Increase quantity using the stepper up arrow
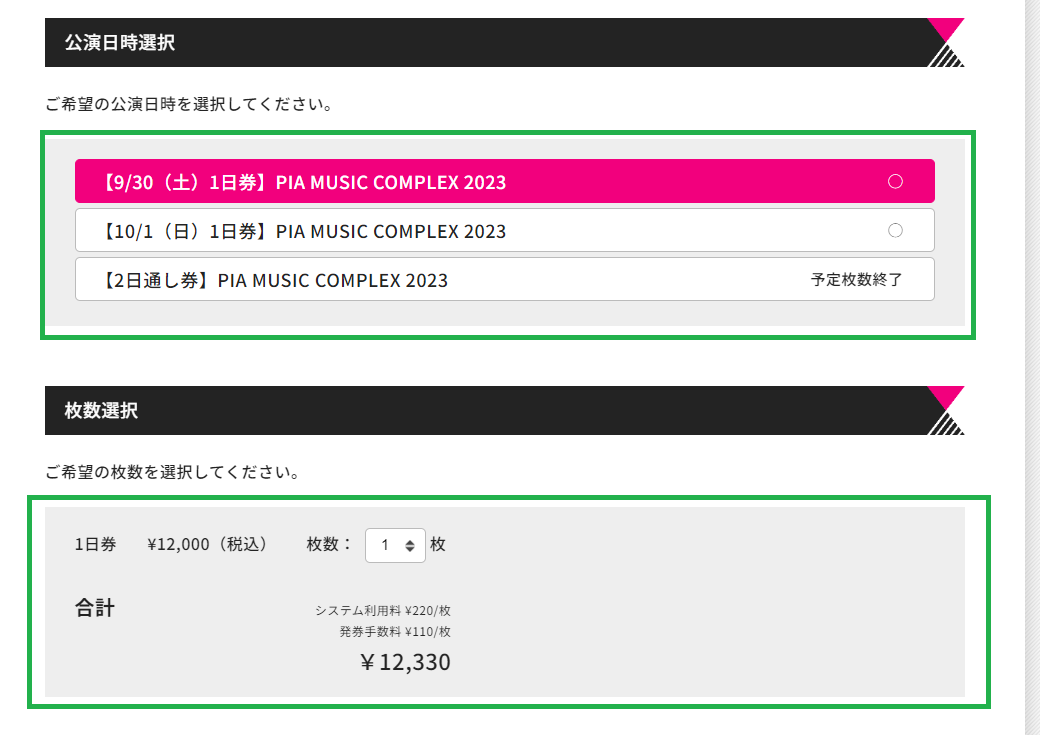1040x735 pixels. pyautogui.click(x=410, y=540)
